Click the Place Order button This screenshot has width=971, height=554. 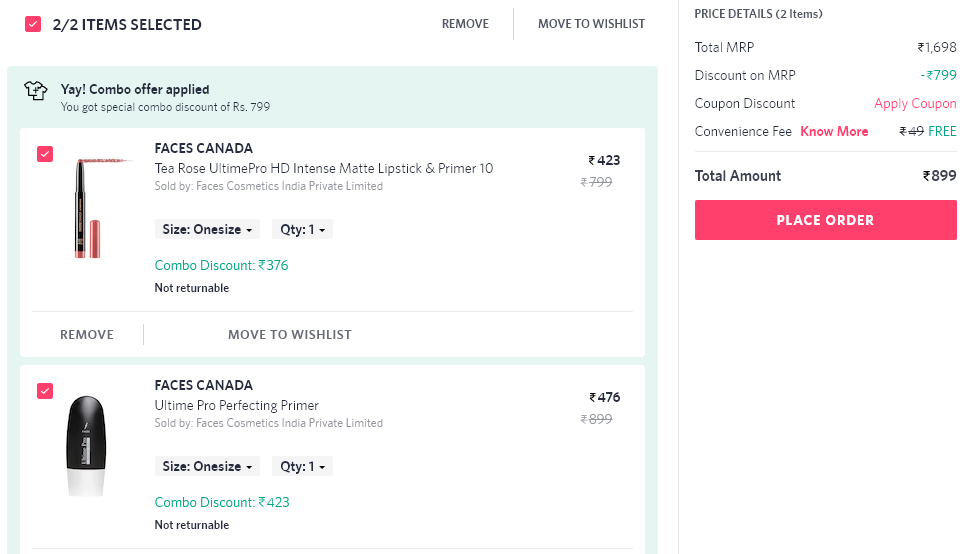[825, 220]
